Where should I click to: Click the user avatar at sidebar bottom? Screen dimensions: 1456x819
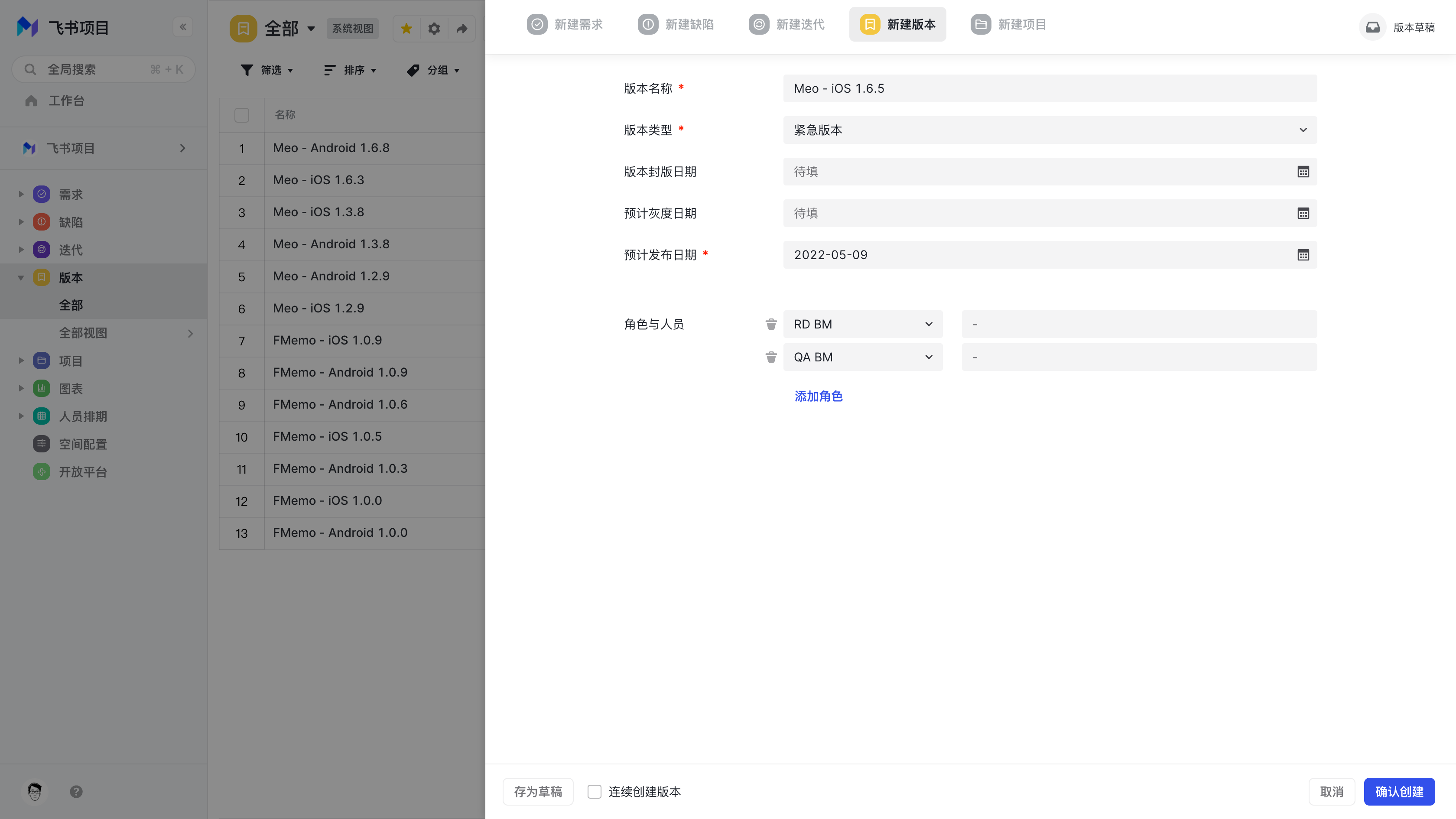point(35,791)
